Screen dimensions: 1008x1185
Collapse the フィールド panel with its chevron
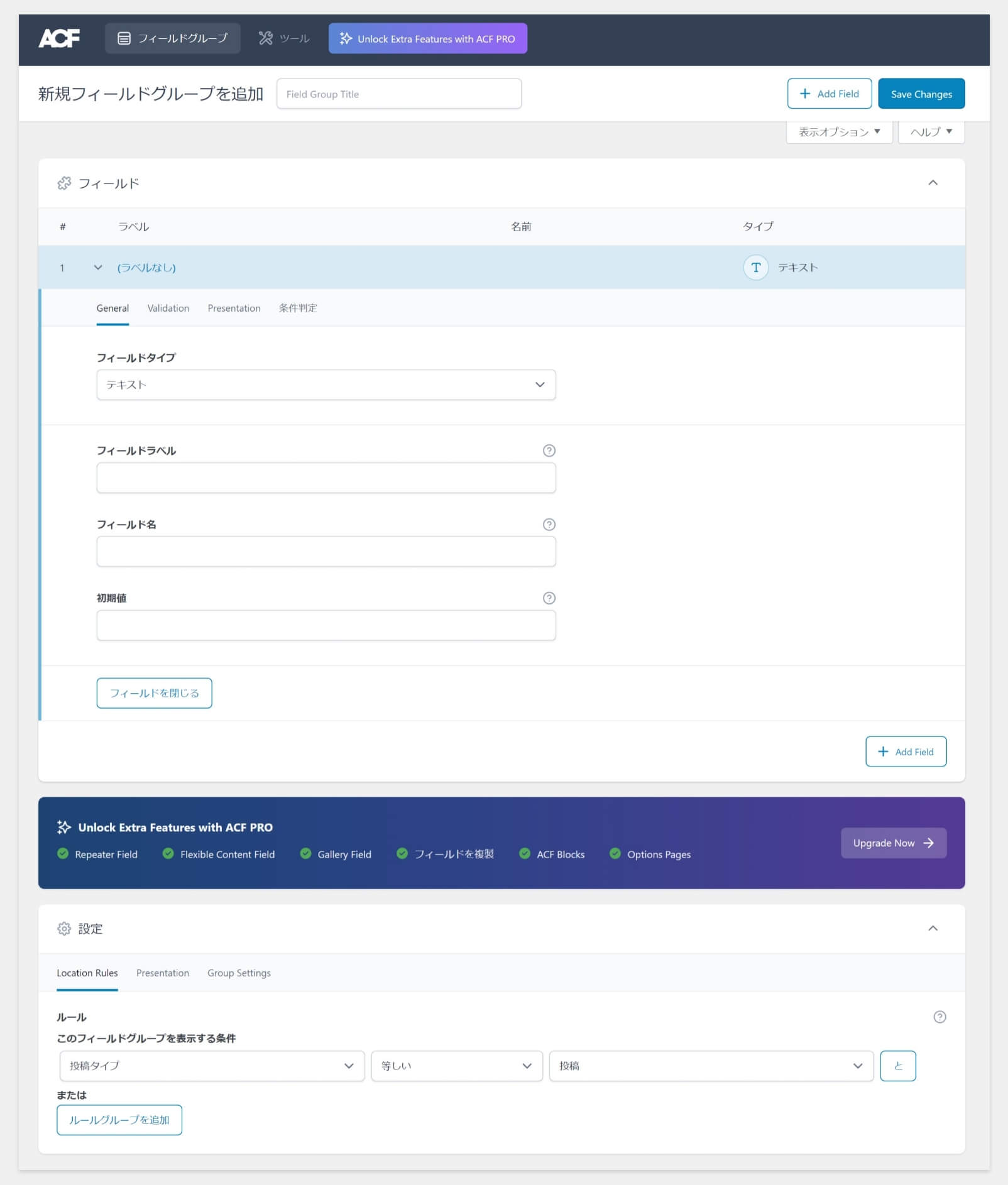933,183
